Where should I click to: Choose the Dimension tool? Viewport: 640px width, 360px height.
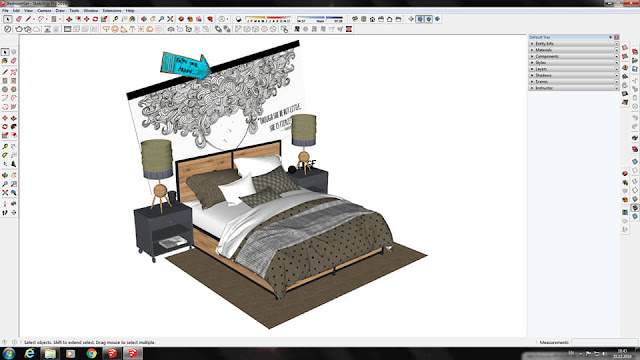(x=13, y=146)
